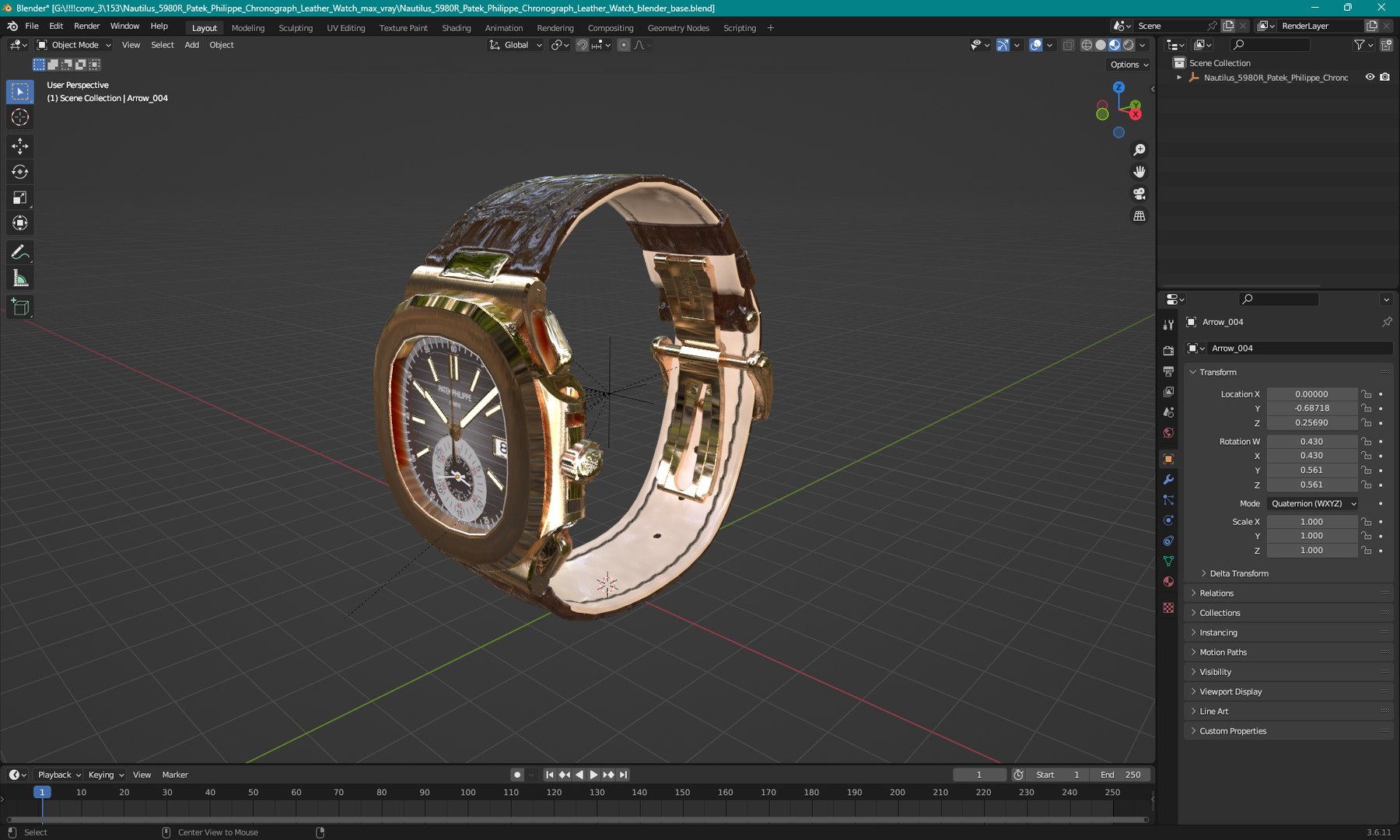The height and width of the screenshot is (840, 1400).
Task: Open the Output properties tab
Action: [x=1168, y=372]
